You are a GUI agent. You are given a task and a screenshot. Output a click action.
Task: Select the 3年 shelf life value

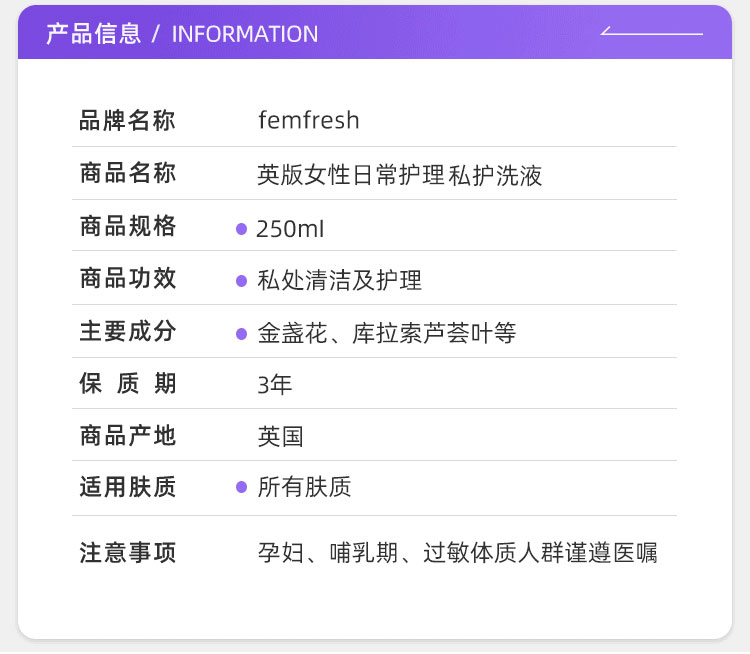275,385
